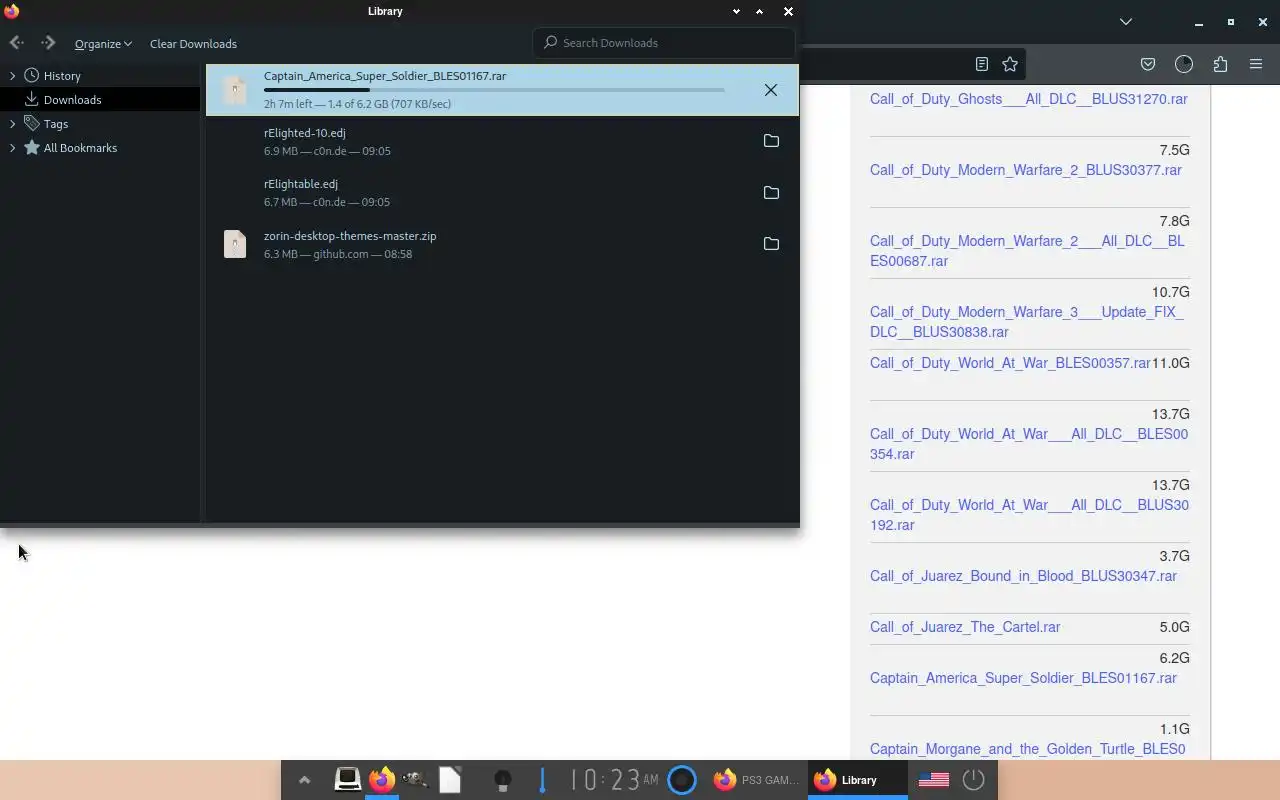Click the 5.0G size of Call_of_Juarez_The_Cartel
1280x800 pixels.
(x=1174, y=627)
